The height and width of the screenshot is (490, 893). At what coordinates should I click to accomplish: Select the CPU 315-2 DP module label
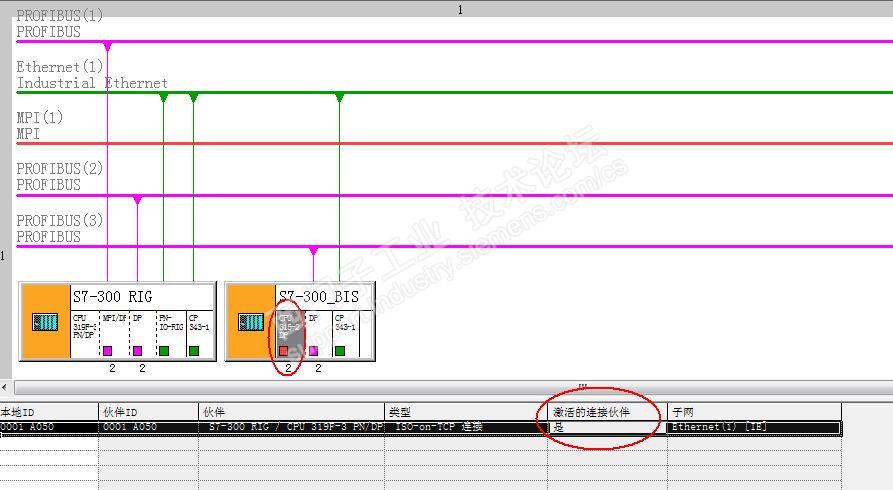[x=289, y=326]
